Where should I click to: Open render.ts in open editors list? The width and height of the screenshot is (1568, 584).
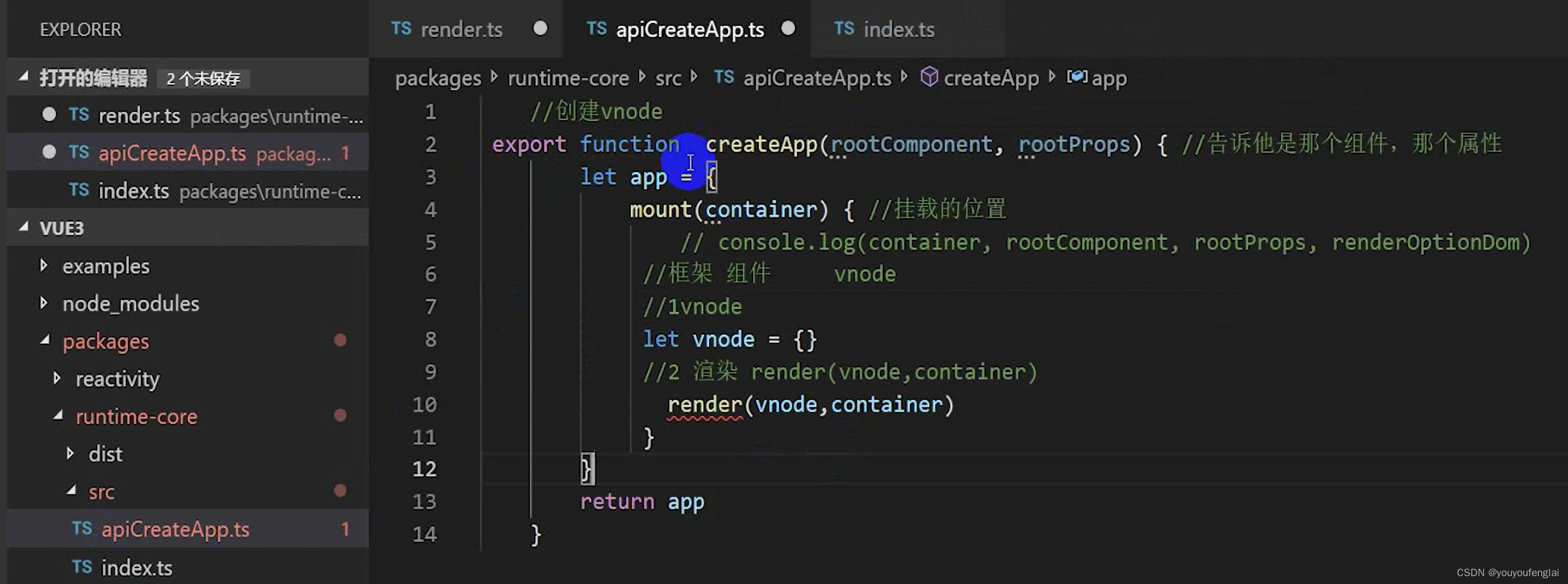[x=187, y=115]
